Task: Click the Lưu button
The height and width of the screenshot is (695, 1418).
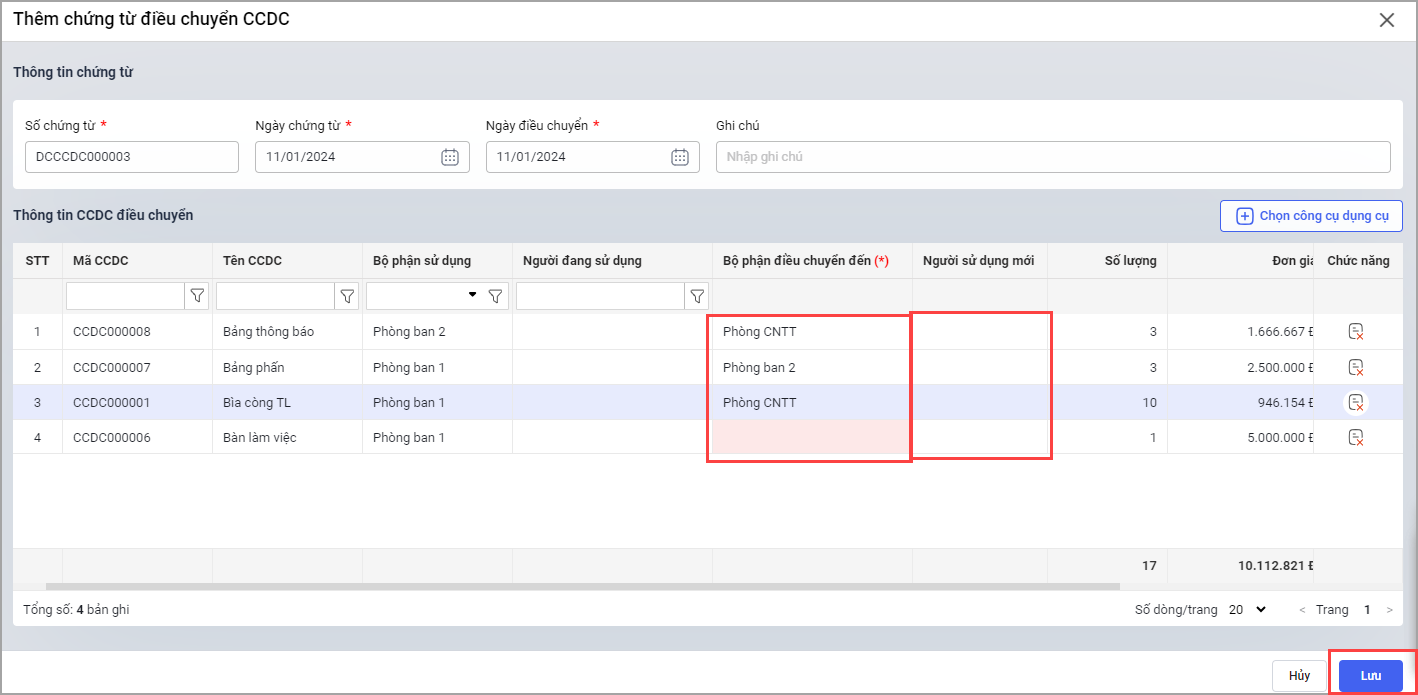Action: coord(1370,676)
